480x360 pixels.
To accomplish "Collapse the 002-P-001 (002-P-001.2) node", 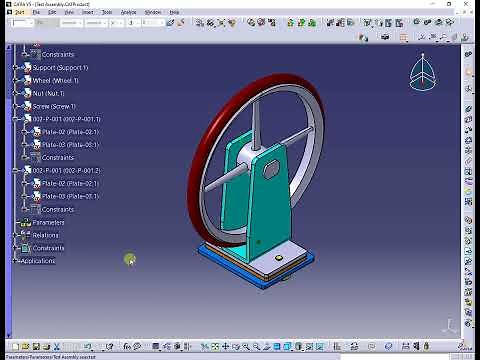I will (15, 171).
